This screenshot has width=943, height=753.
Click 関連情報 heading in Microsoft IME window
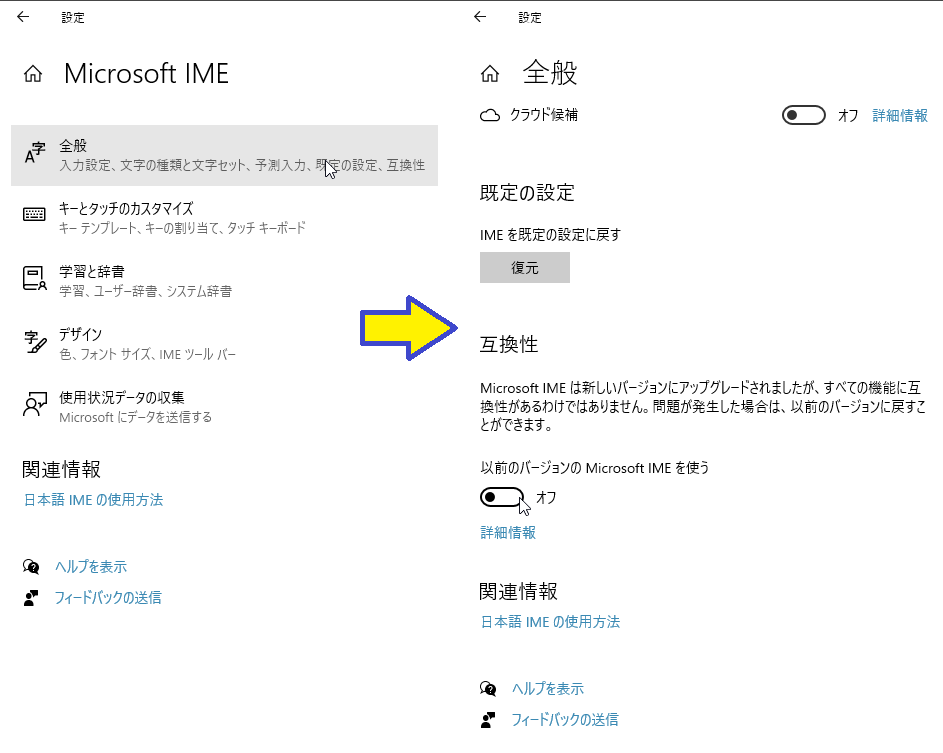pyautogui.click(x=61, y=469)
